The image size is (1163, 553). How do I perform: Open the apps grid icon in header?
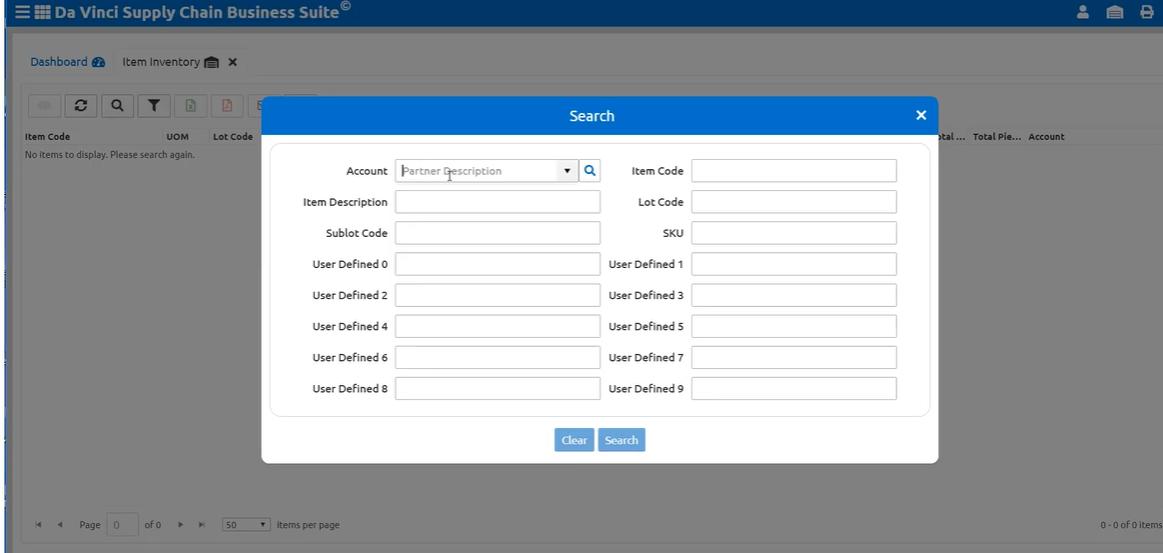pyautogui.click(x=42, y=13)
